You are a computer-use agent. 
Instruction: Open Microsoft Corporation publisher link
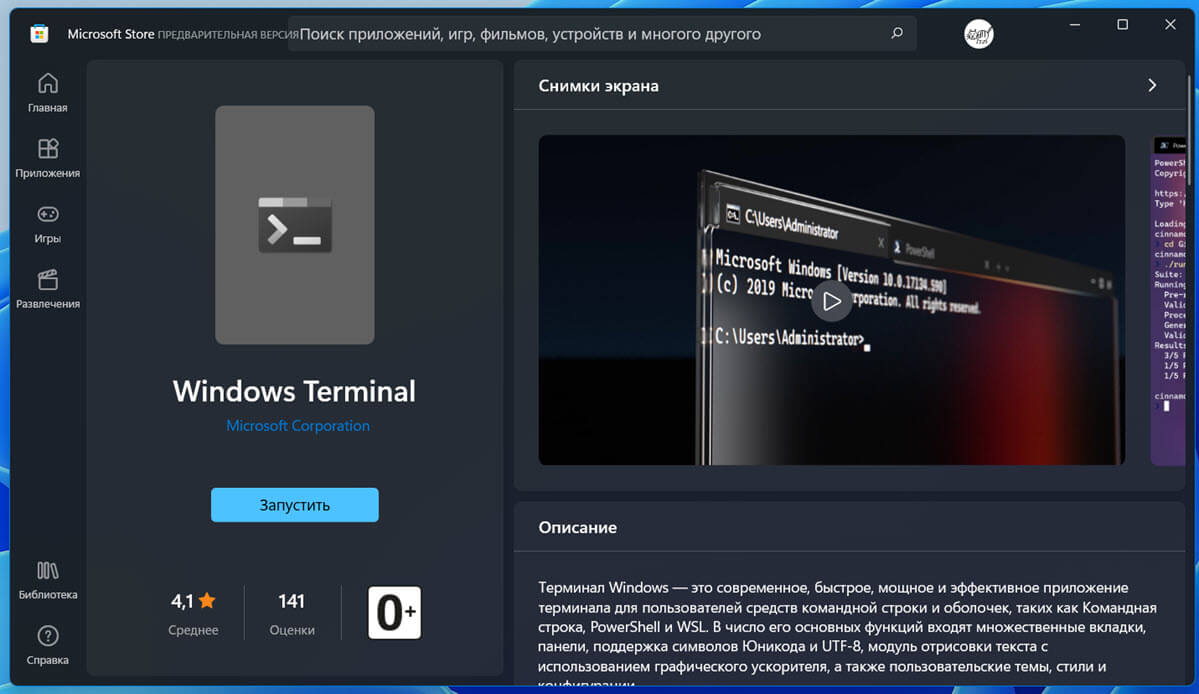(297, 426)
